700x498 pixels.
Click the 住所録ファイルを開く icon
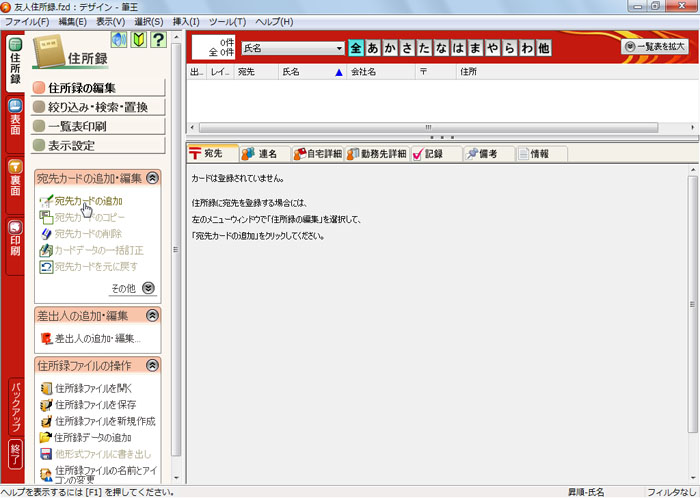tap(46, 387)
